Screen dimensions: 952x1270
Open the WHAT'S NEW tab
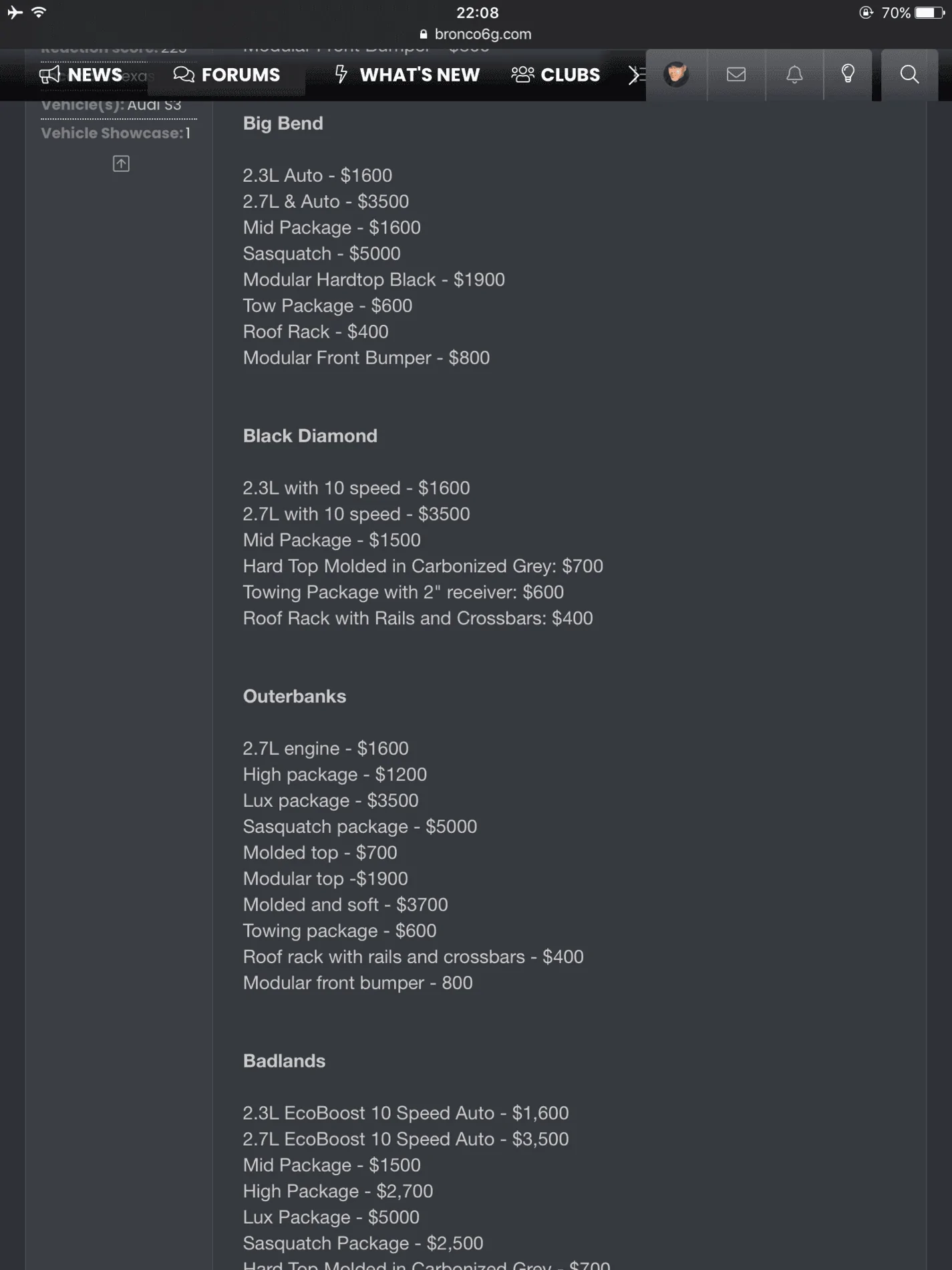(x=407, y=75)
